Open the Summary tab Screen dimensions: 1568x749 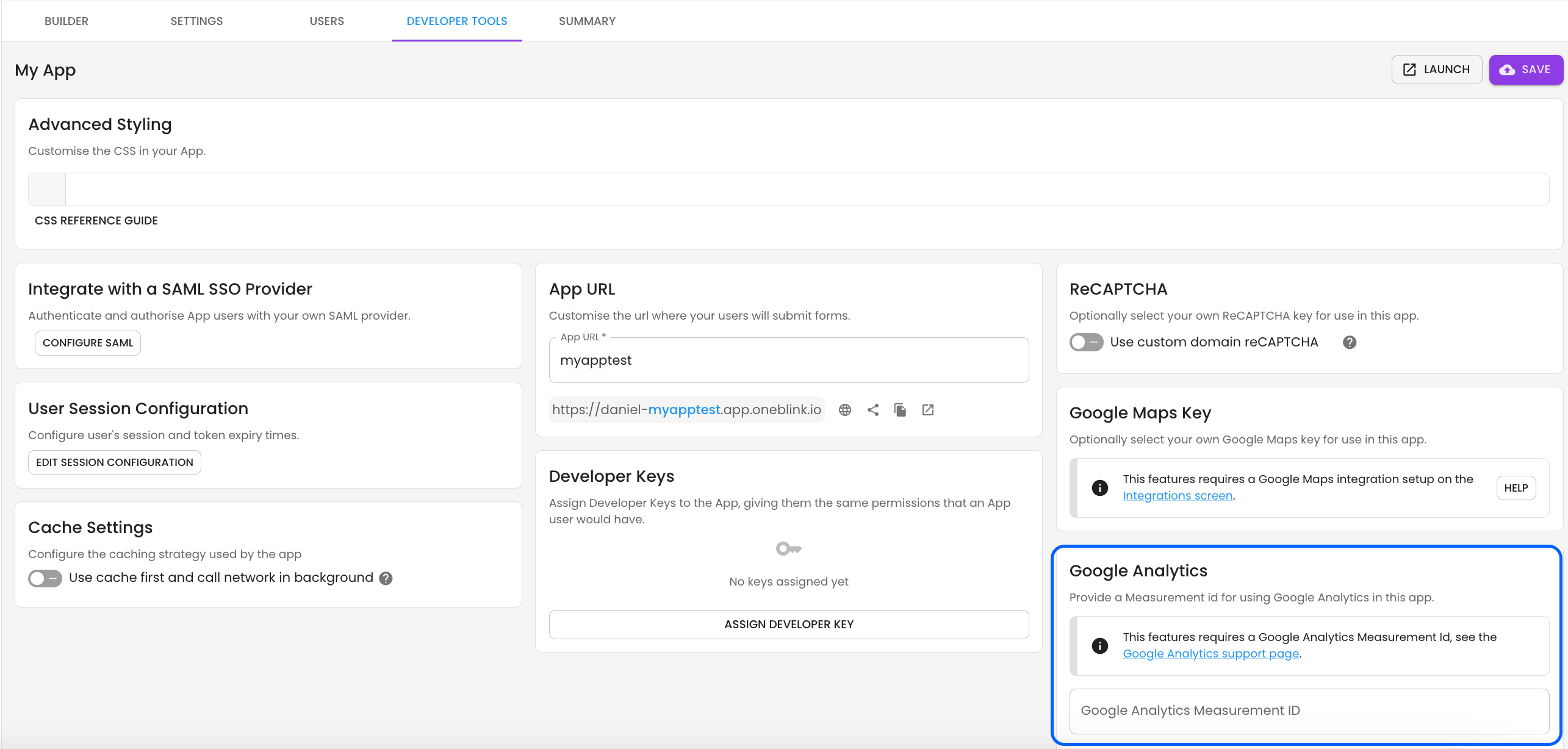(x=587, y=21)
